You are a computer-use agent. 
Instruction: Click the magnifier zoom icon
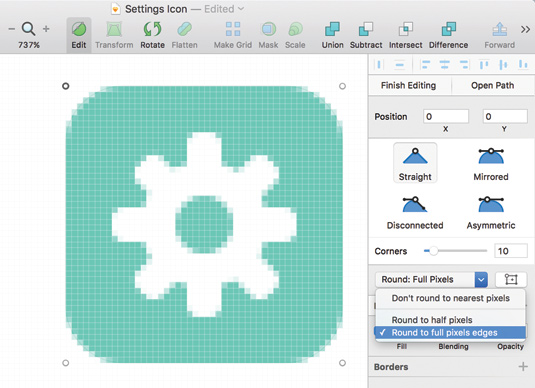28,29
